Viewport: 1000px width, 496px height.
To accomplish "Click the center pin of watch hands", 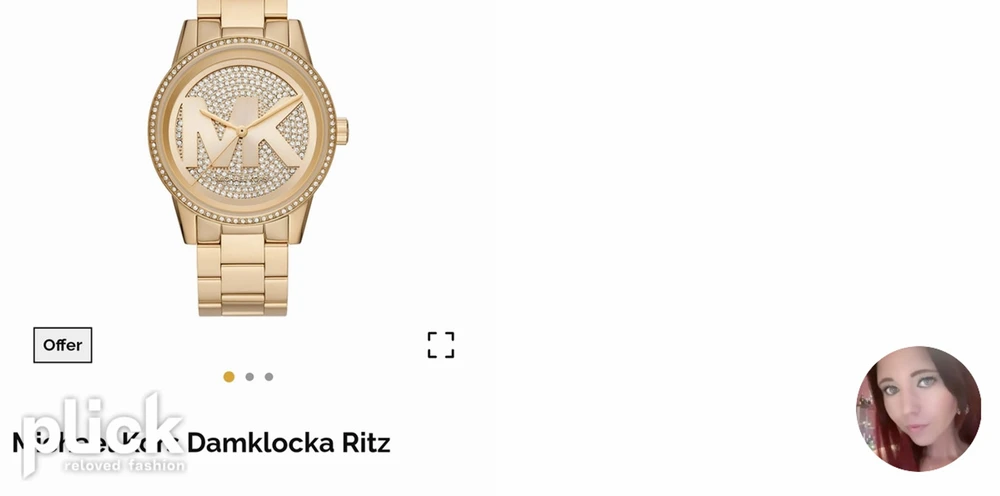I will click(242, 131).
